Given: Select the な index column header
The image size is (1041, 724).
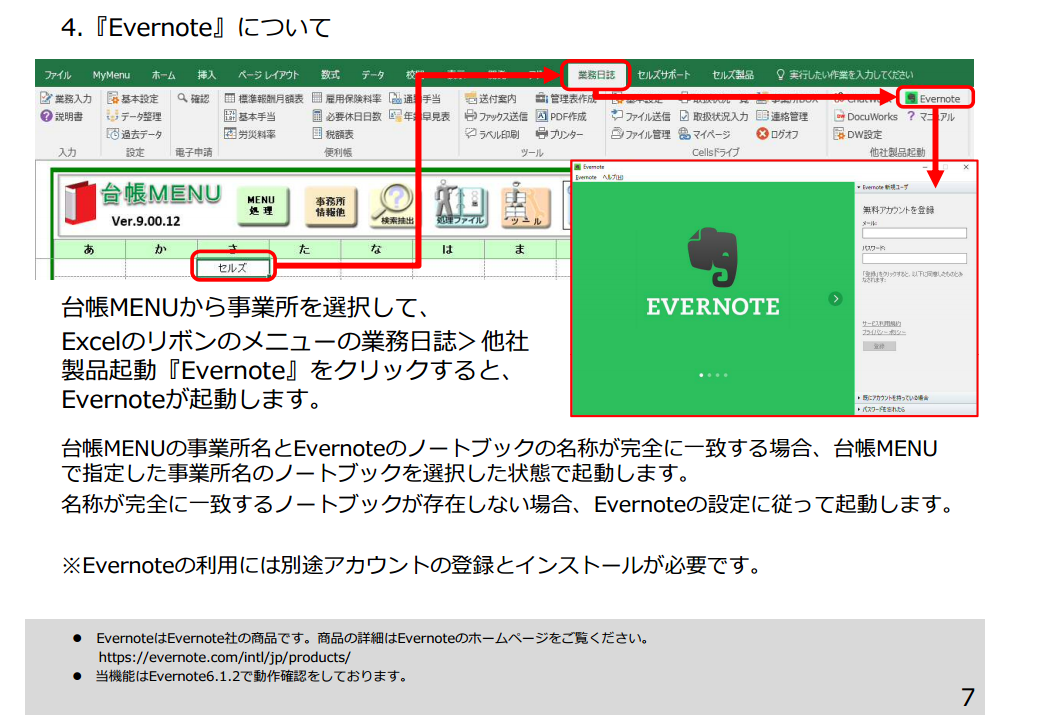Looking at the screenshot, I should 376,250.
